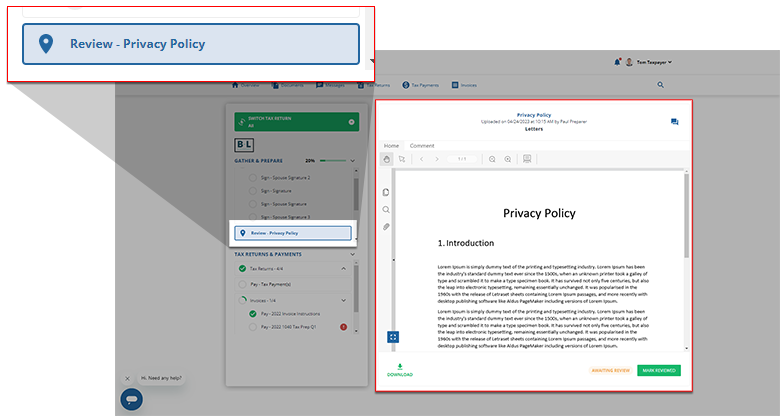
Task: Click the Switch Tax Return green button
Action: (296, 122)
